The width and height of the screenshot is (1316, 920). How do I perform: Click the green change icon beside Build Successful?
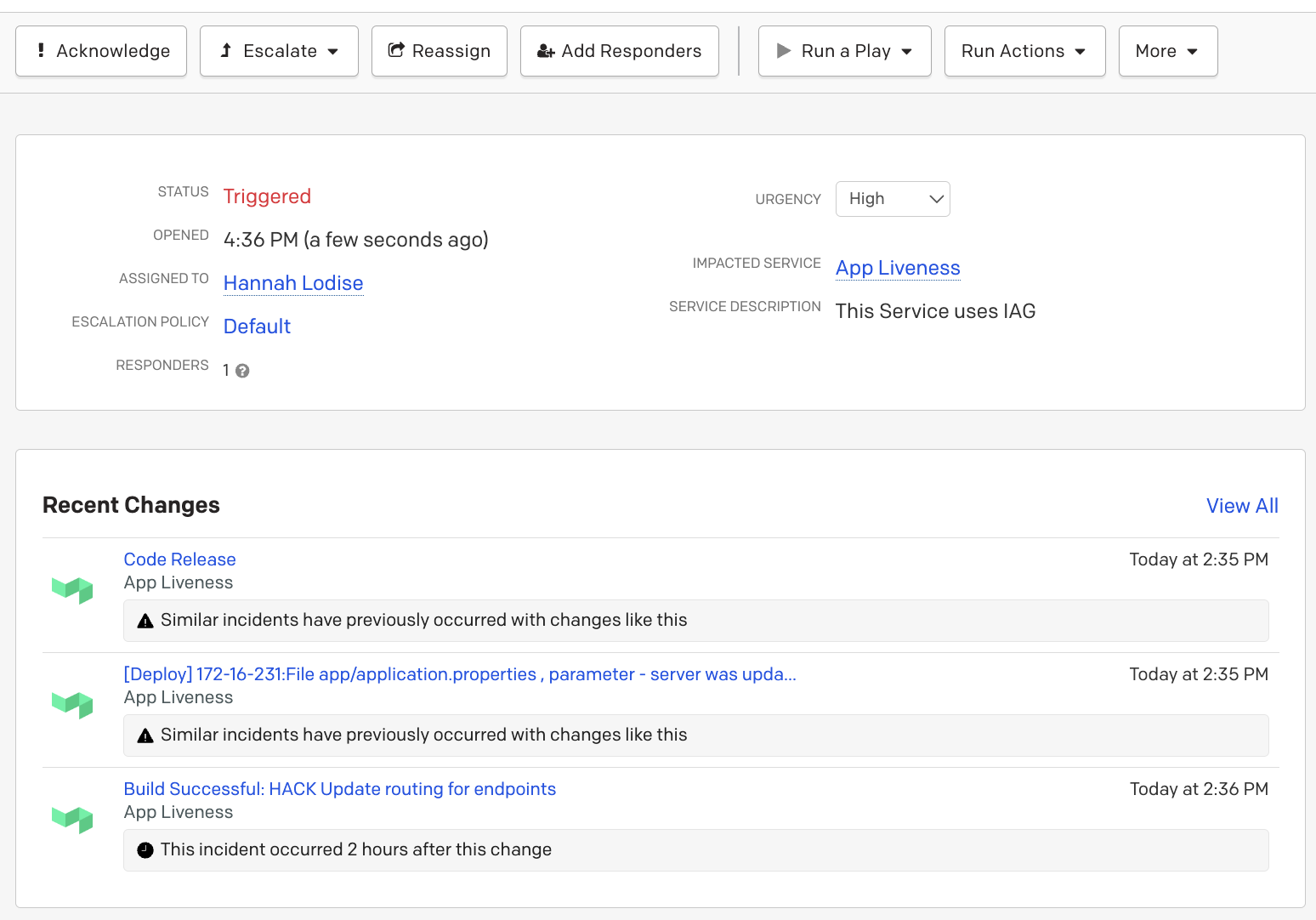[x=72, y=819]
